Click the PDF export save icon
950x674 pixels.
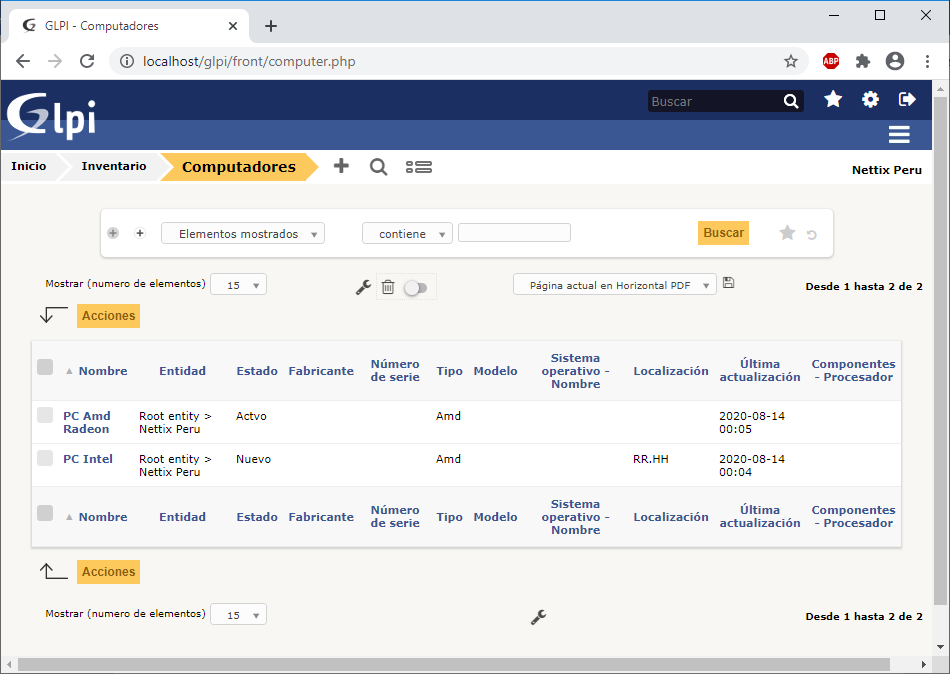pyautogui.click(x=728, y=283)
